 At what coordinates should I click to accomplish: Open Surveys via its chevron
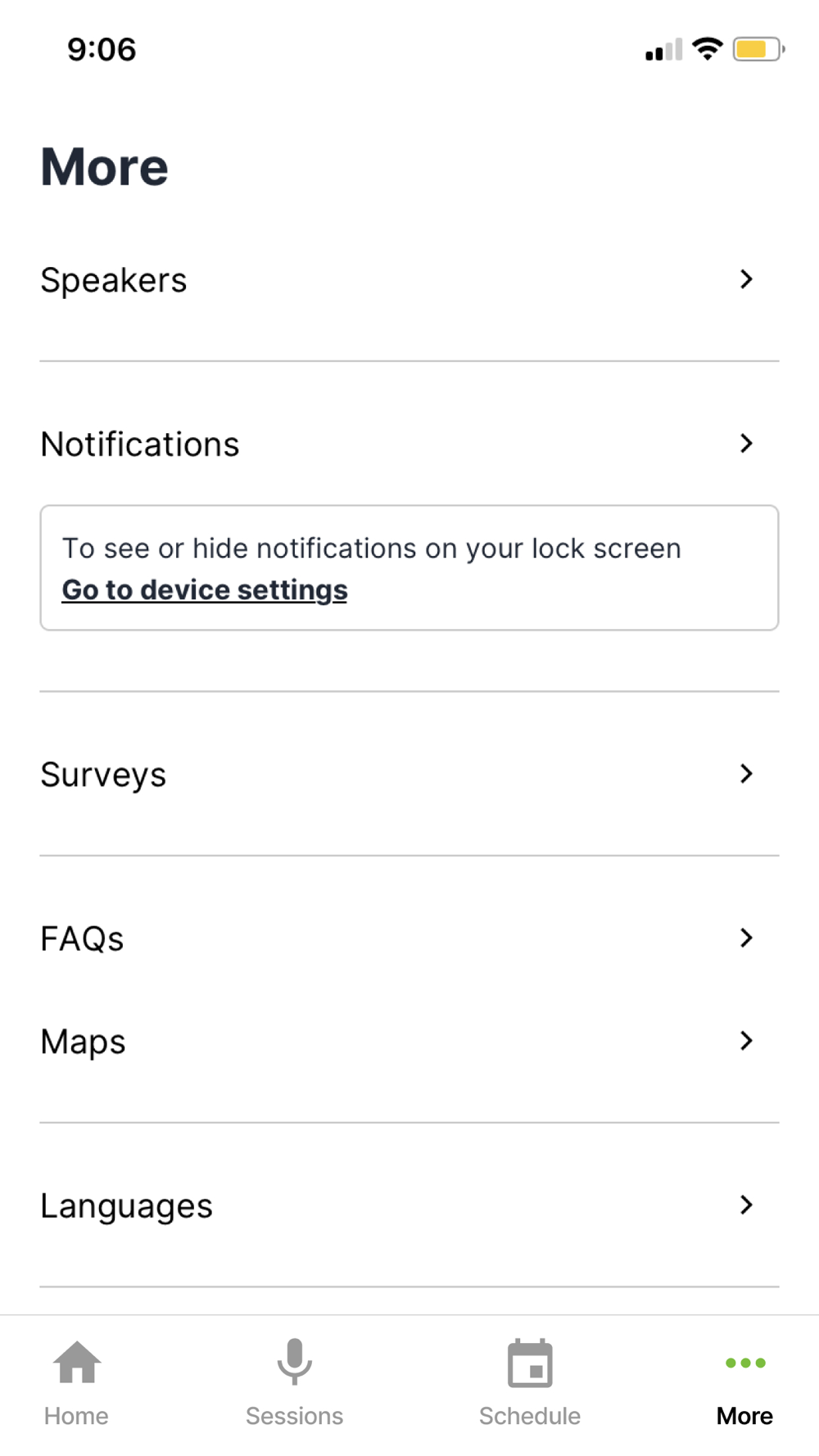tap(746, 774)
